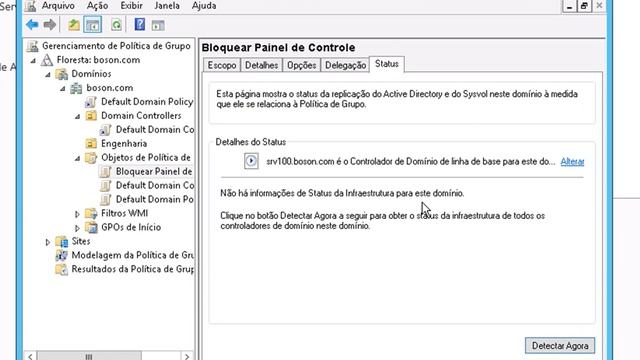Select Resultados da Política de Grupo

tap(132, 269)
